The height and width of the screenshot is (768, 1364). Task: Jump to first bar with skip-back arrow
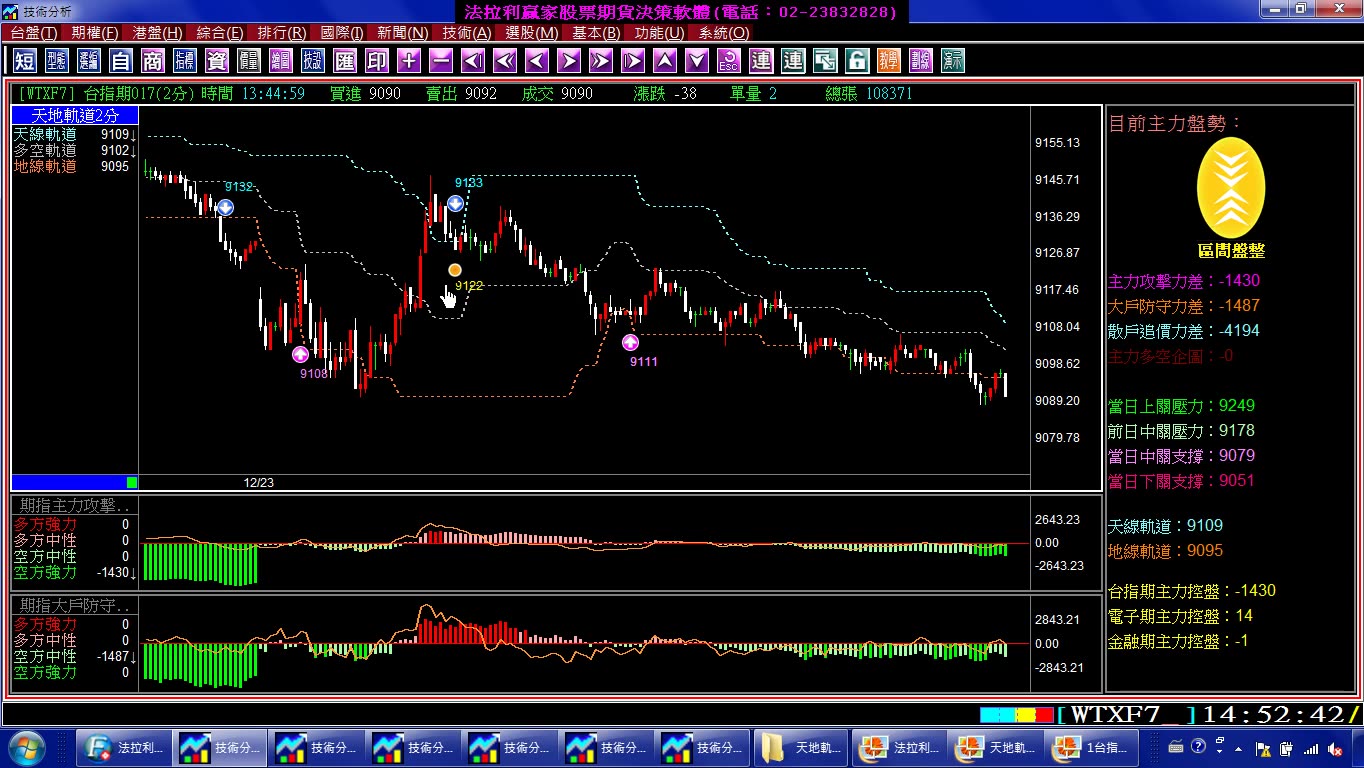pos(473,61)
